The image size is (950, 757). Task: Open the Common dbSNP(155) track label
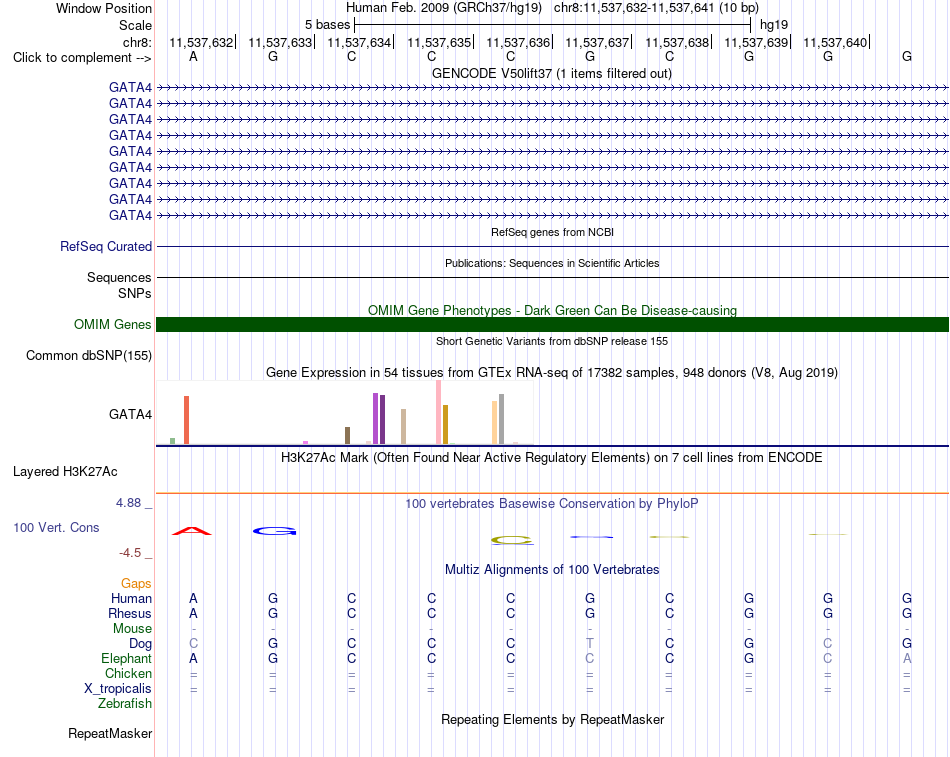click(x=89, y=355)
